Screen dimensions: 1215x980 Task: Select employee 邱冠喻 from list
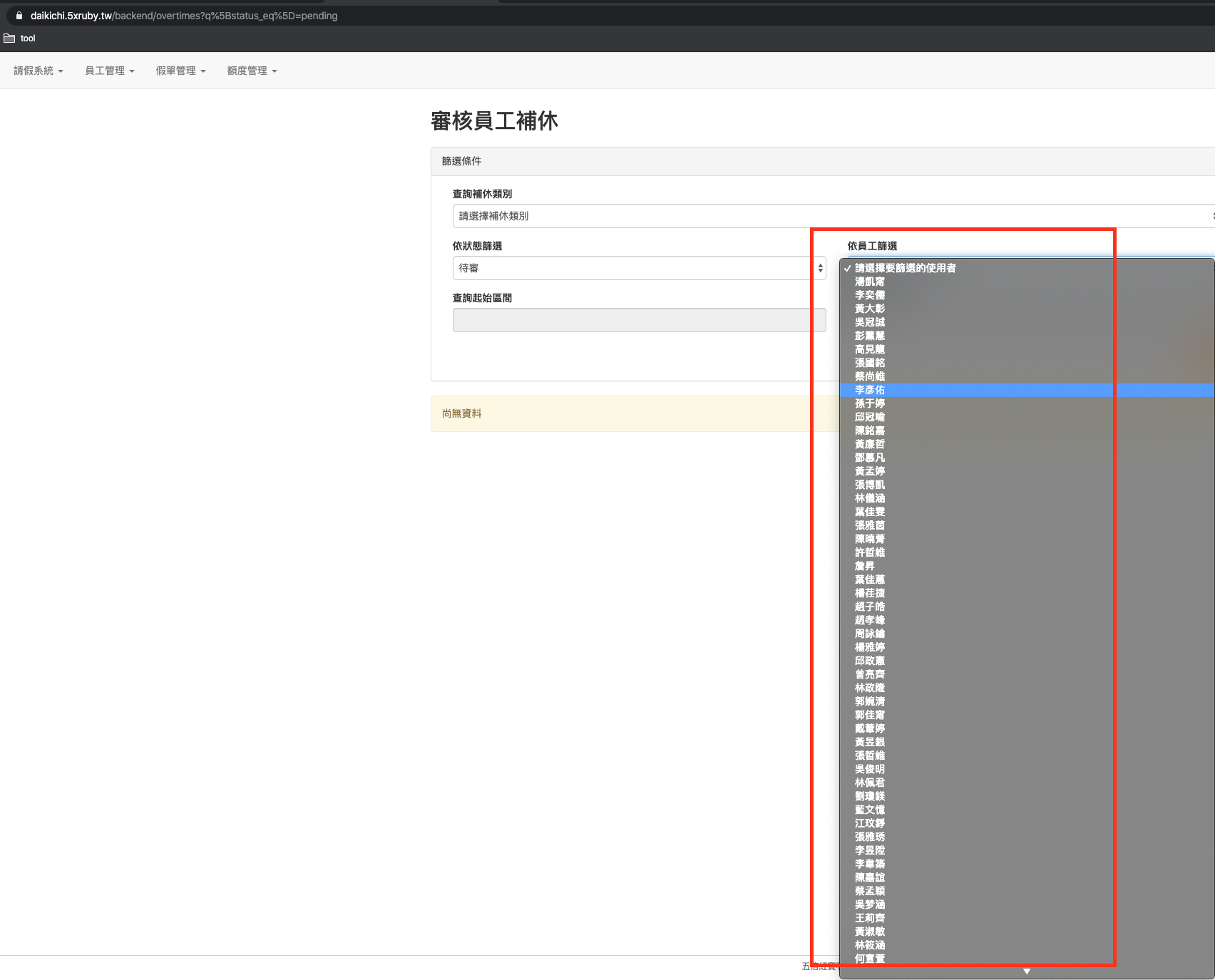point(1027,417)
